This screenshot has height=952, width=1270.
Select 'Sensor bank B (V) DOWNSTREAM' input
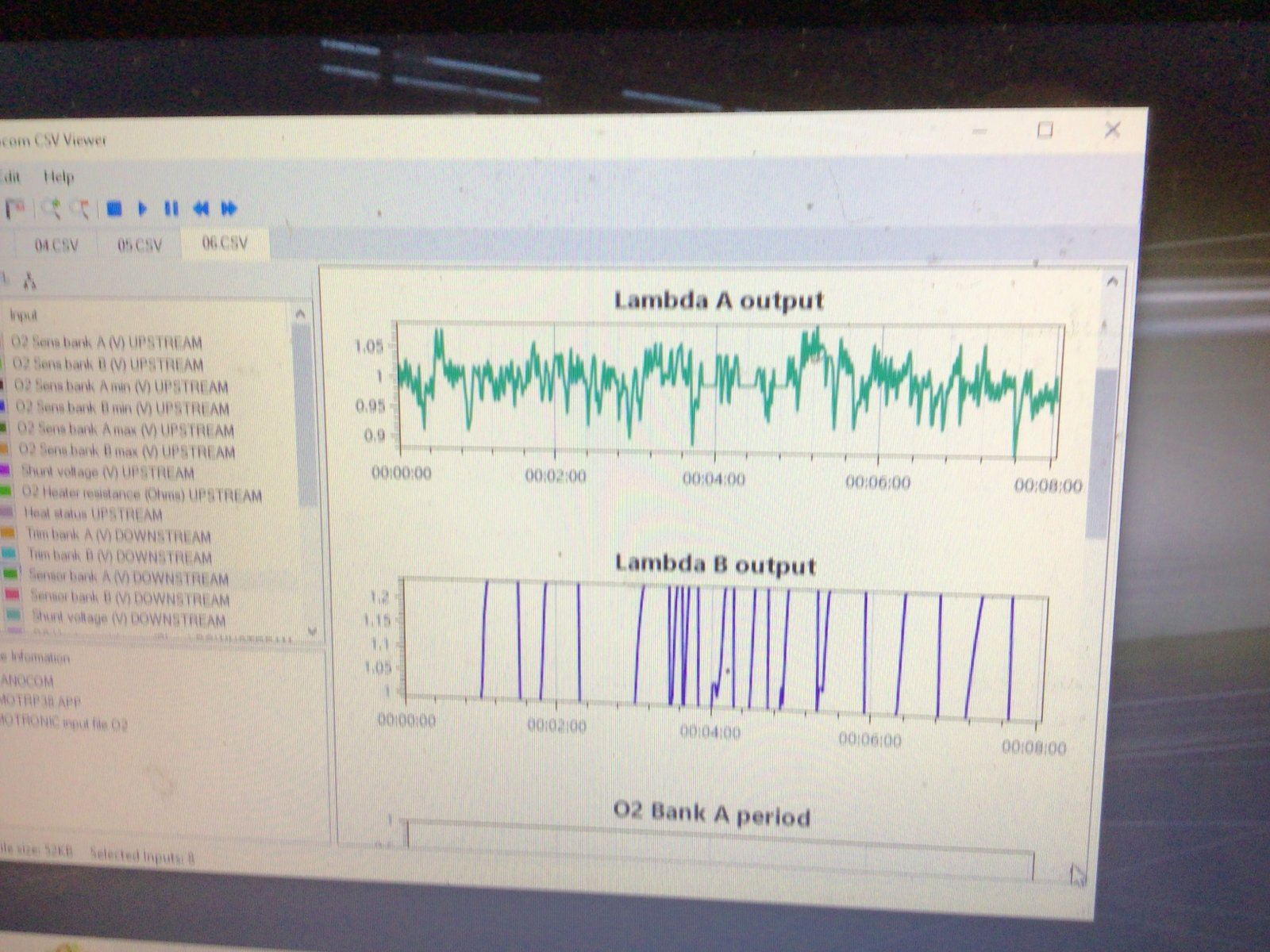coord(130,597)
